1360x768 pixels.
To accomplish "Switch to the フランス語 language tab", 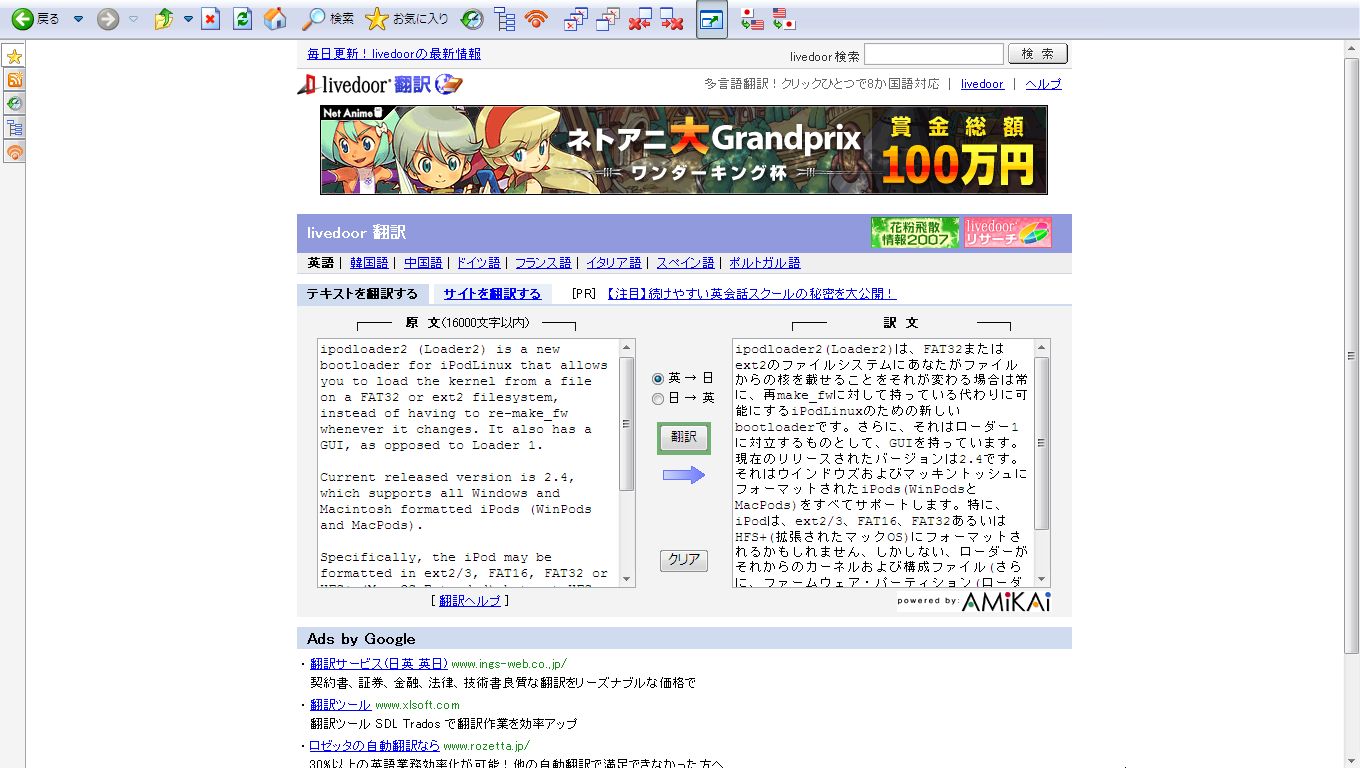I will click(543, 263).
